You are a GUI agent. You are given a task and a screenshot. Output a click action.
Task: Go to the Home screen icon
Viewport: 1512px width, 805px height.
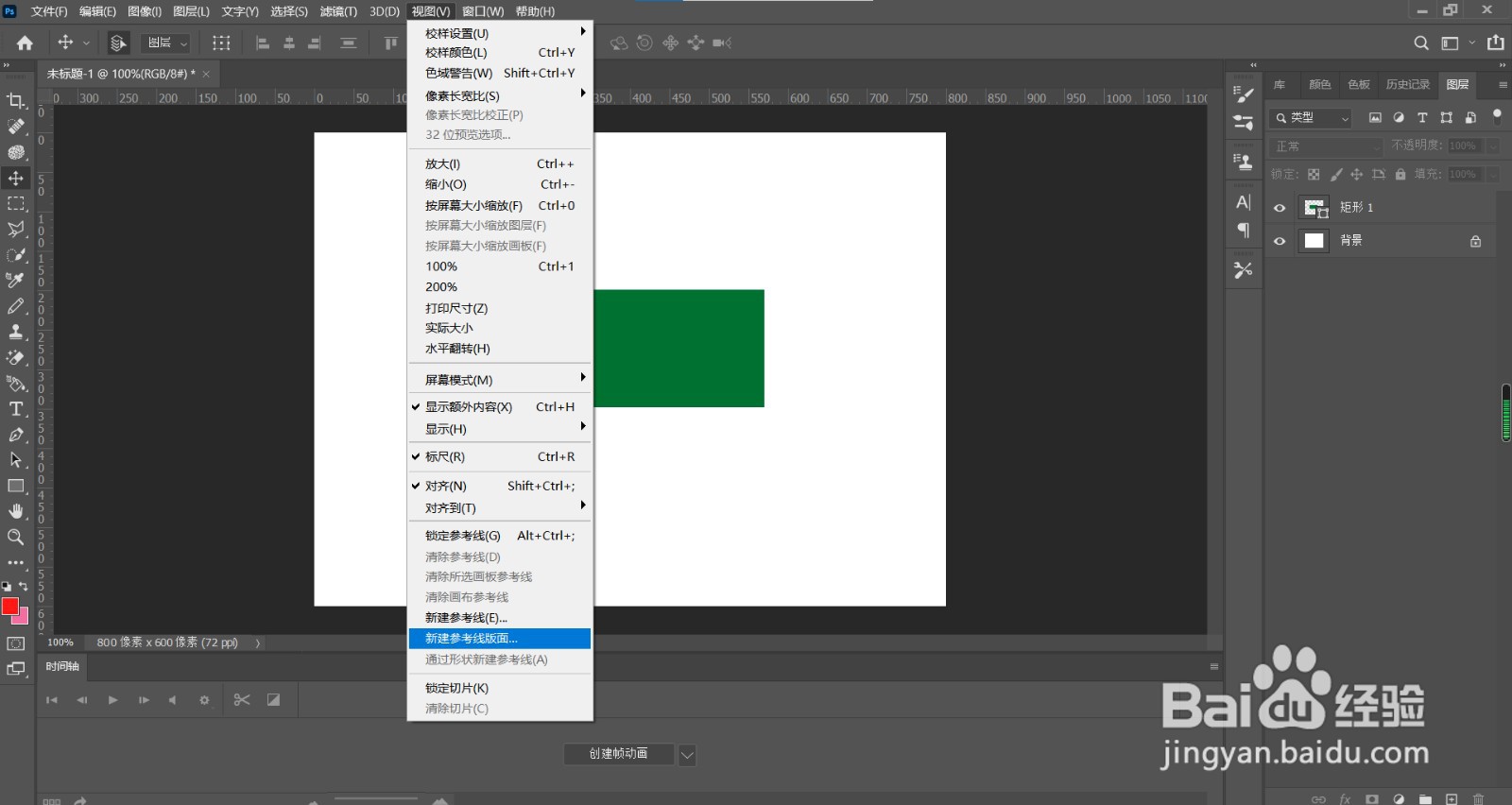pyautogui.click(x=25, y=43)
